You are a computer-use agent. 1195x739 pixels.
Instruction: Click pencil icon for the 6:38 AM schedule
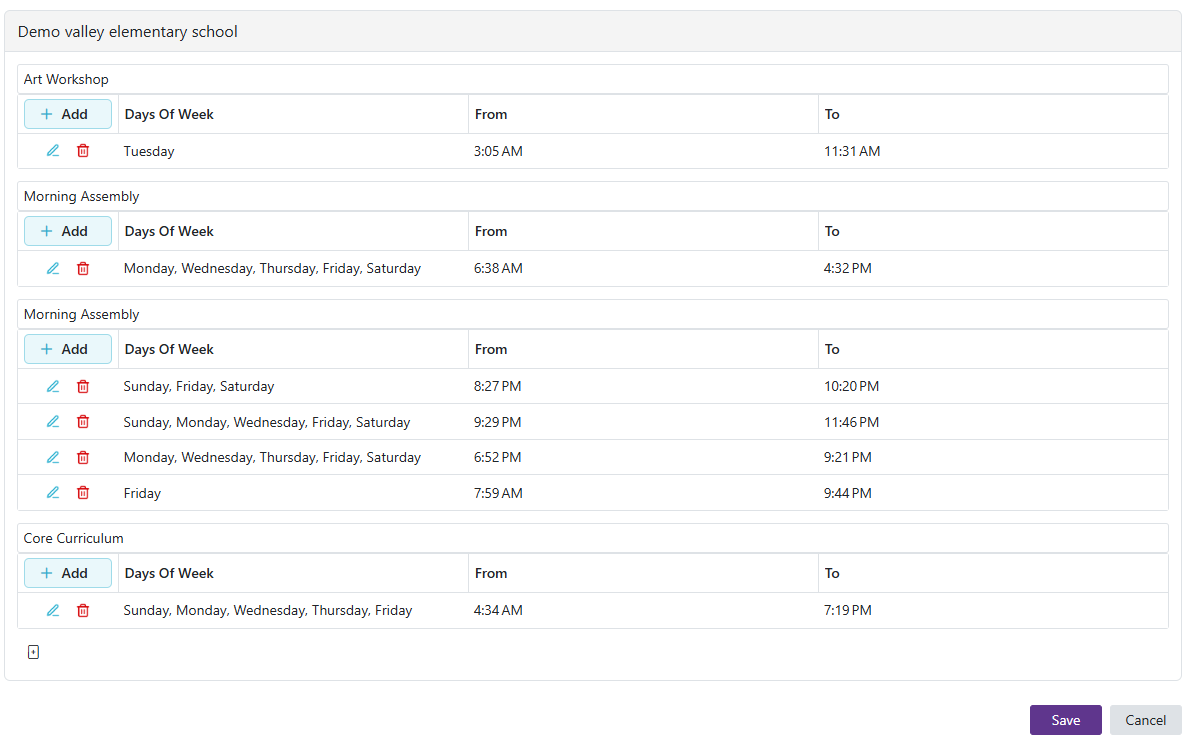point(53,268)
